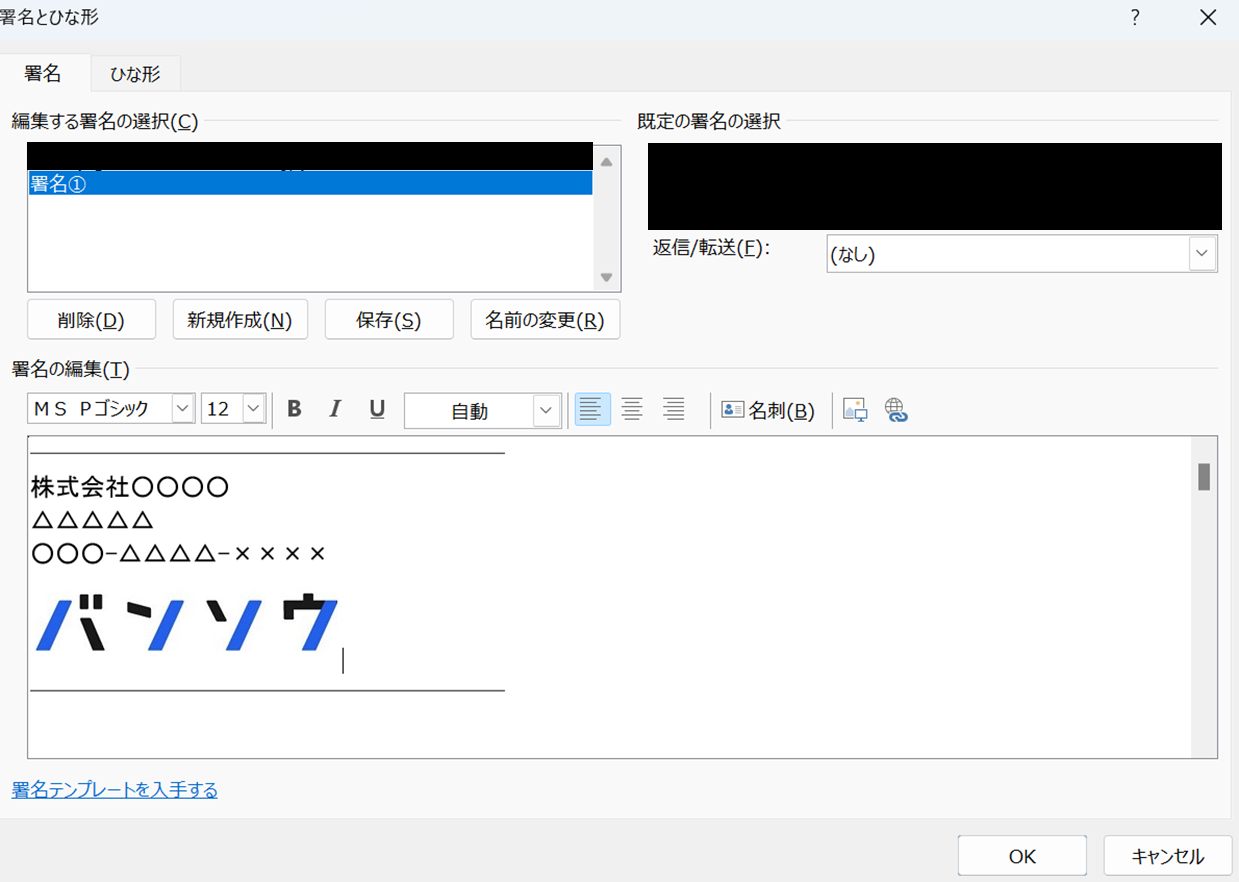
Task: Center the signature text
Action: pyautogui.click(x=632, y=409)
